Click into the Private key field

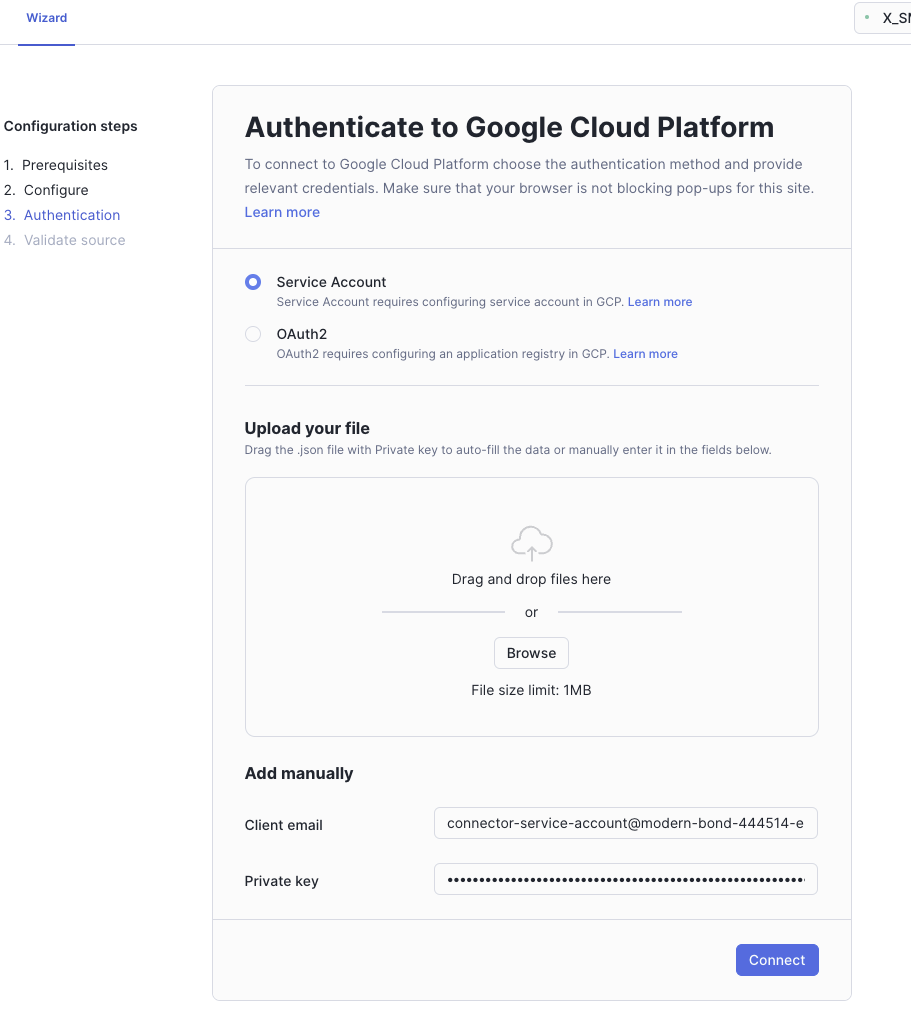click(x=625, y=879)
